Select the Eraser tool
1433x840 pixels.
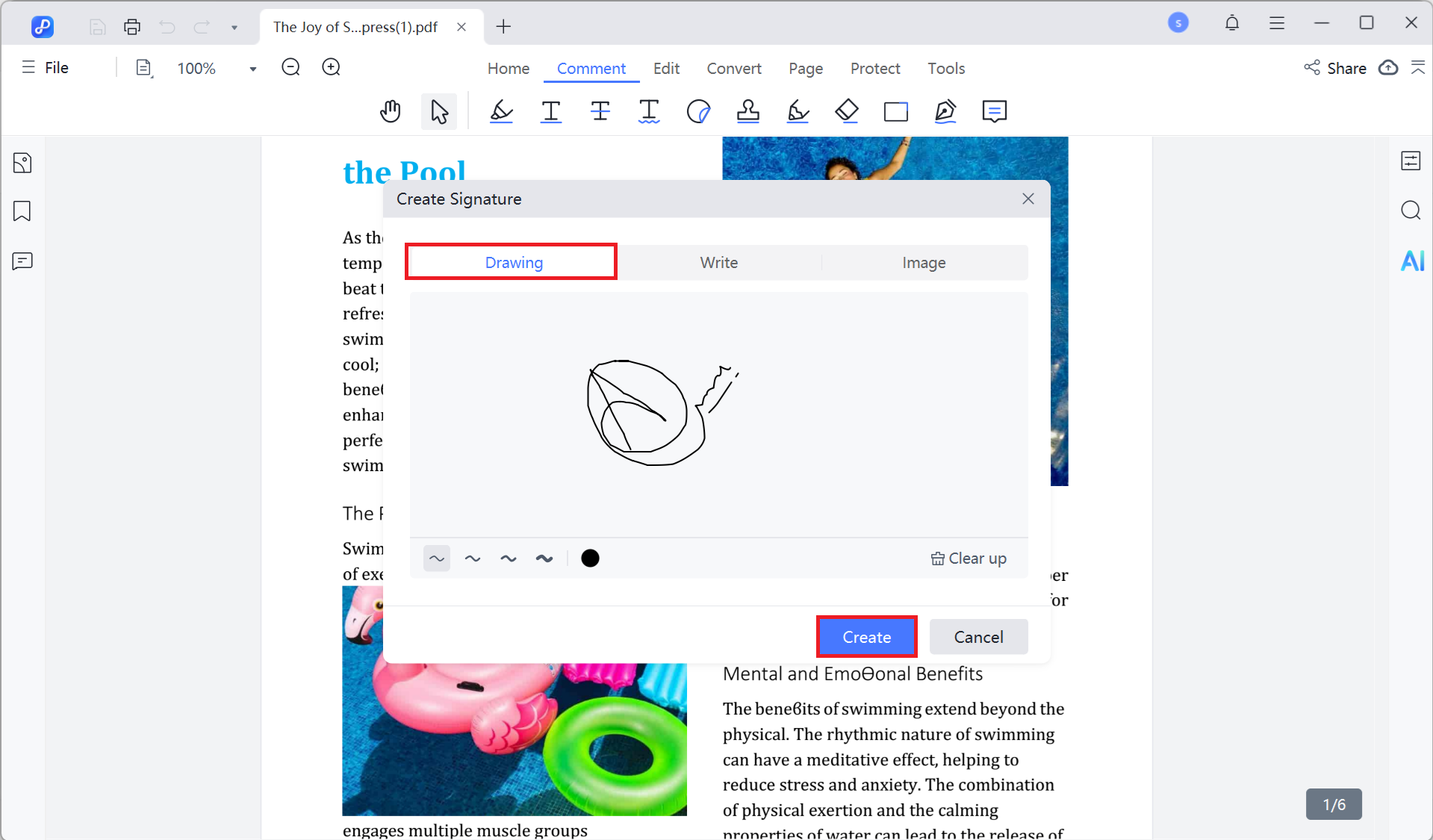[x=847, y=111]
